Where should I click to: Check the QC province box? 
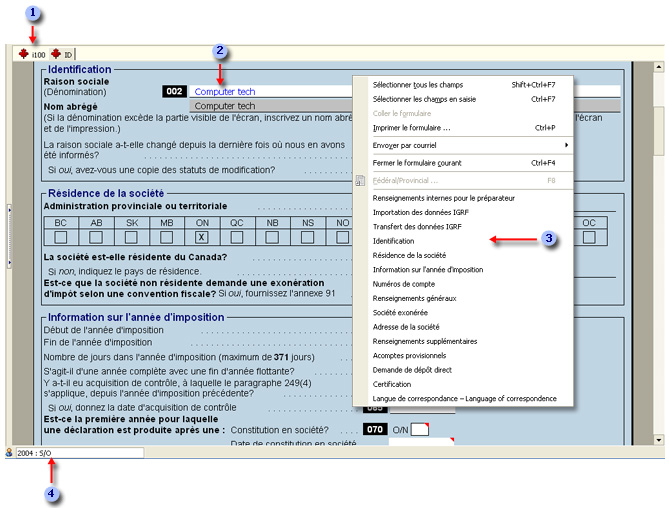[x=237, y=237]
